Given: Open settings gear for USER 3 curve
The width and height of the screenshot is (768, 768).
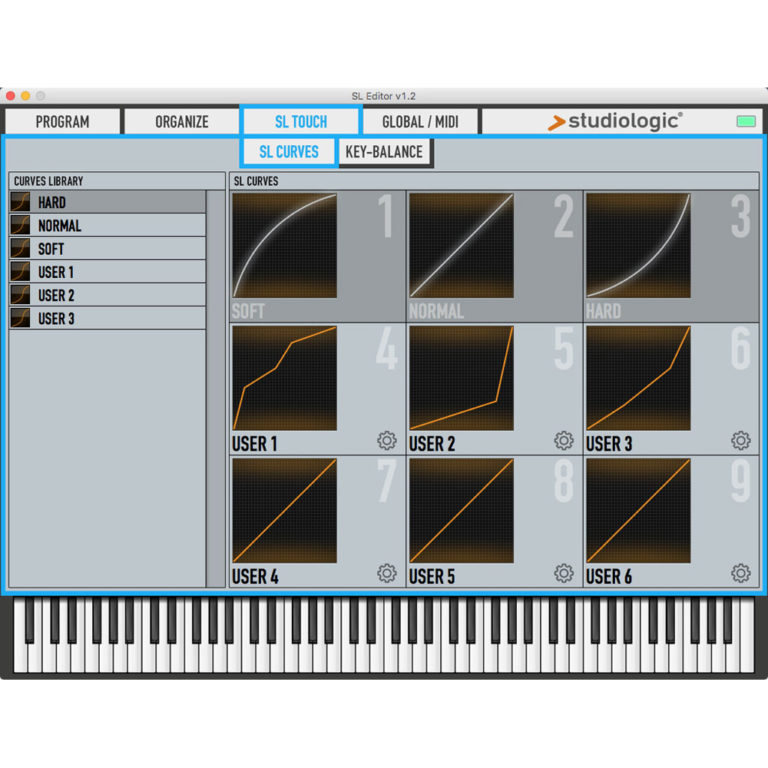Looking at the screenshot, I should pos(740,441).
